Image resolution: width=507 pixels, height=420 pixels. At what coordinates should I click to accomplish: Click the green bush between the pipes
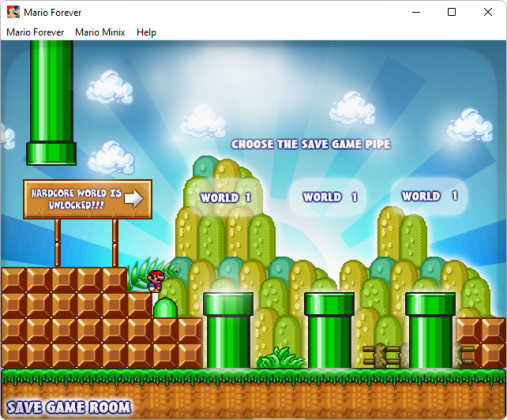tap(281, 358)
